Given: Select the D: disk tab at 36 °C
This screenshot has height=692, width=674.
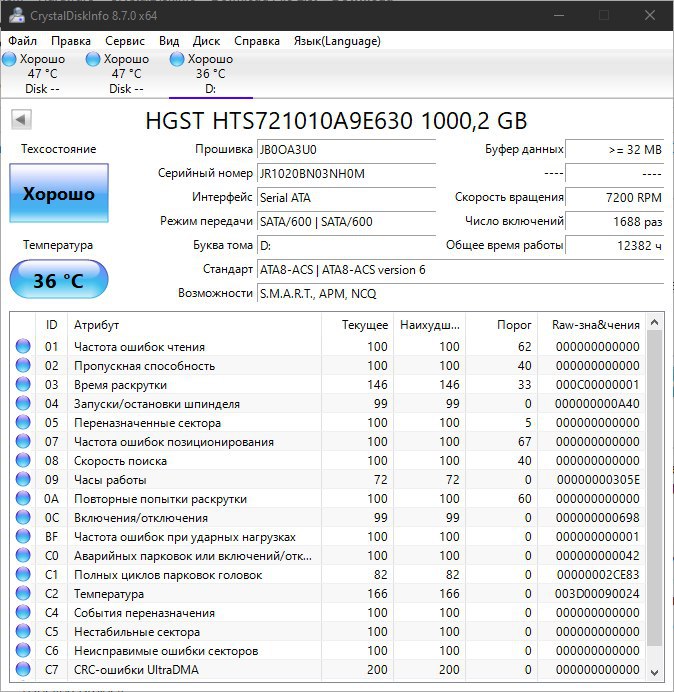Looking at the screenshot, I should click(x=211, y=74).
